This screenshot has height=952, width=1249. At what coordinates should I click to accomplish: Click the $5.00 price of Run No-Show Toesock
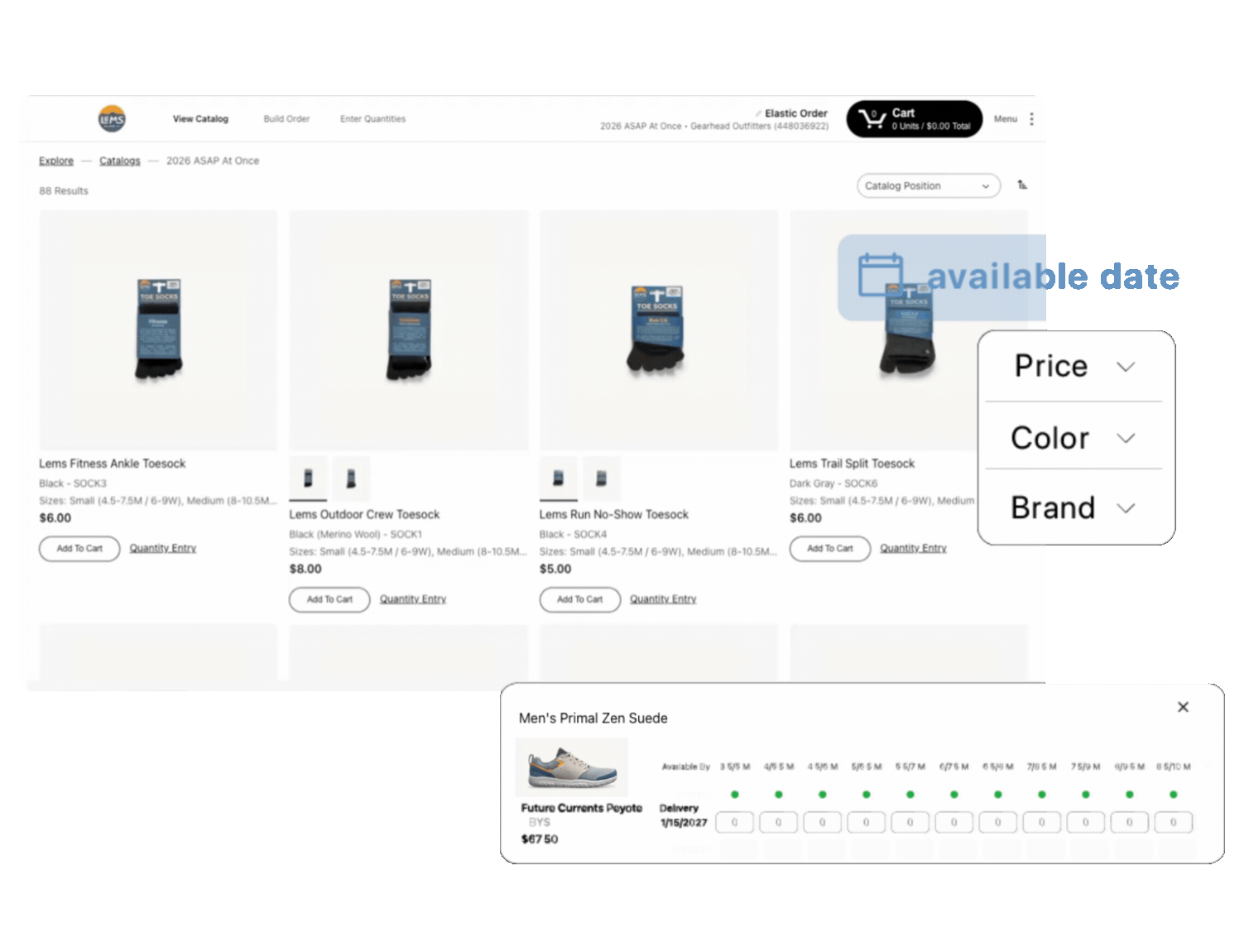coord(555,569)
